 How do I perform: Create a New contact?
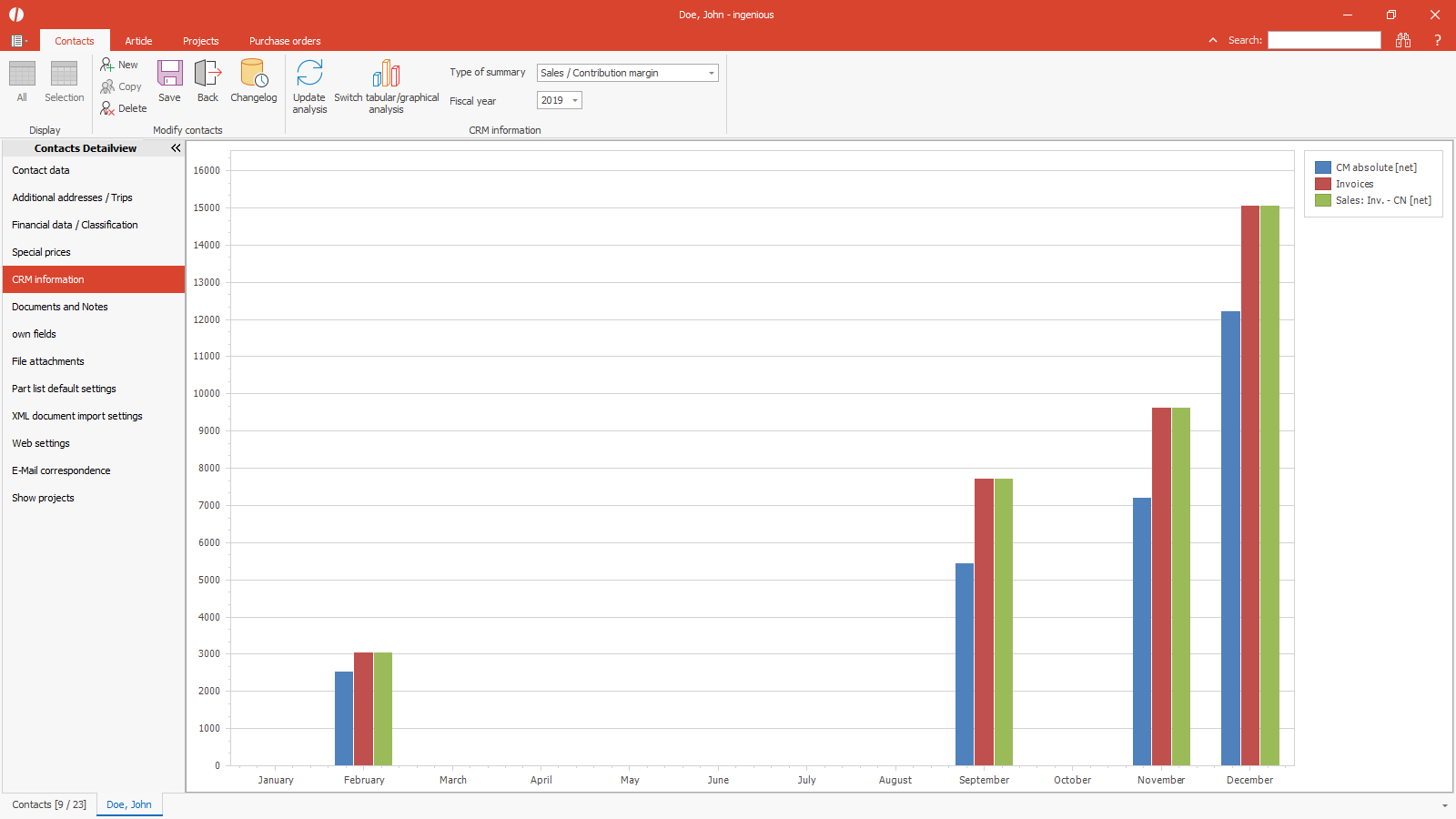coord(119,65)
